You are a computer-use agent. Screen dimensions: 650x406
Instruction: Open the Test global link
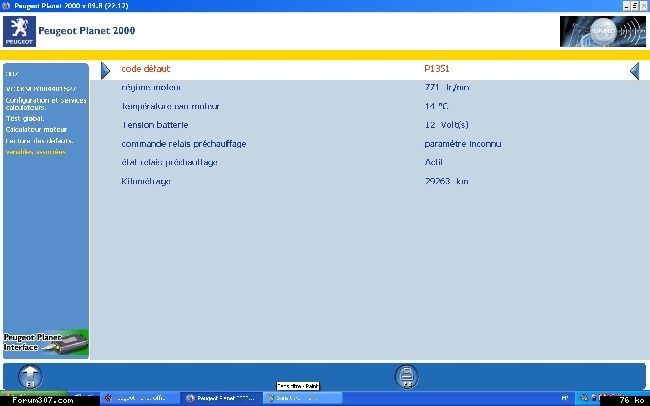point(25,119)
